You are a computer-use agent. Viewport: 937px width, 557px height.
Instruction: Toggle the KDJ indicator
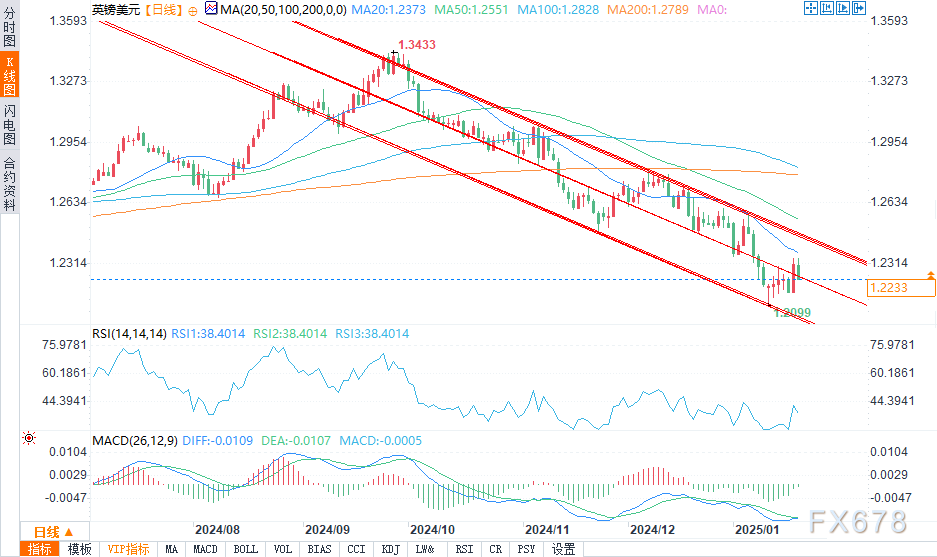(391, 549)
